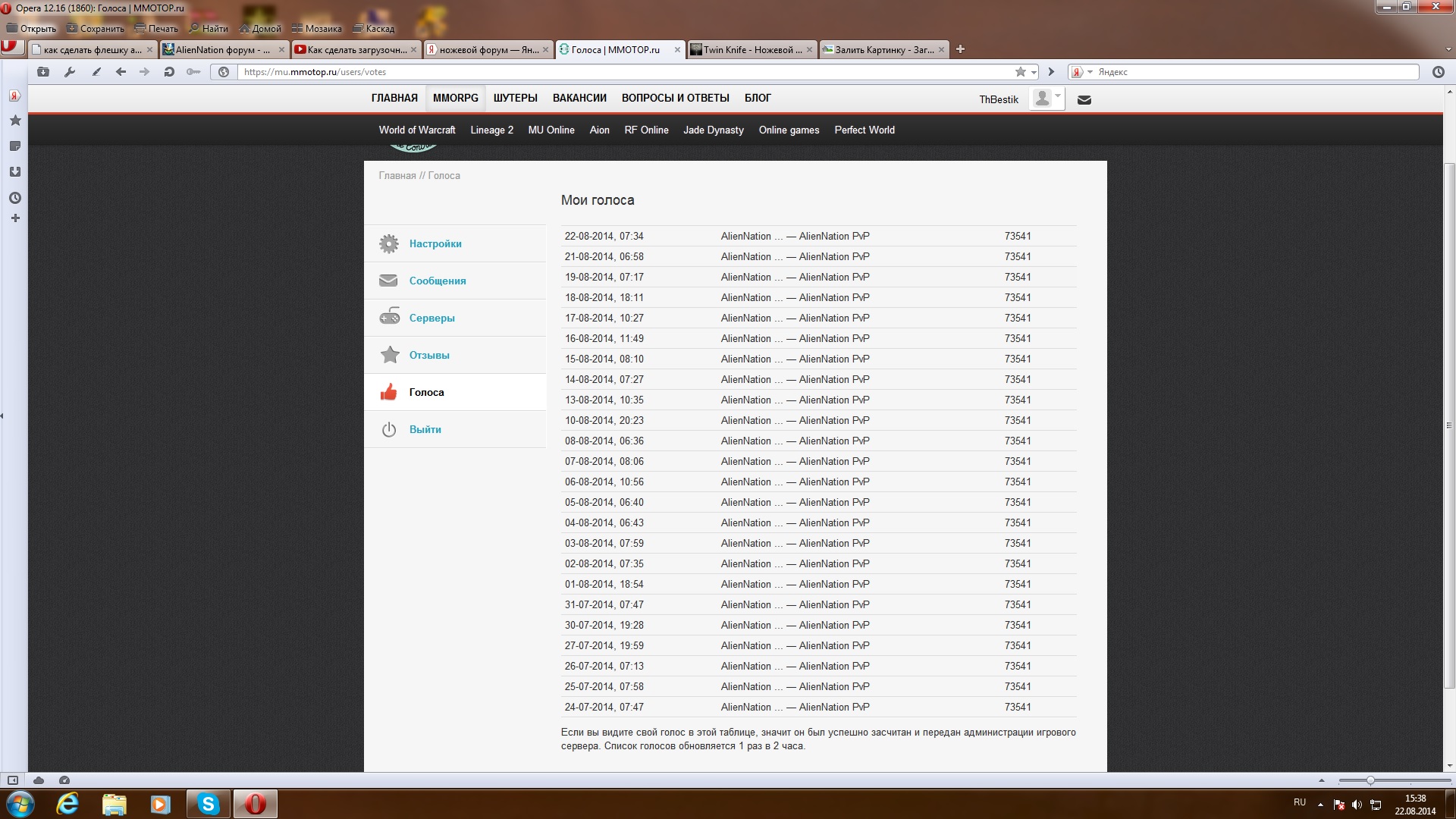Image resolution: width=1456 pixels, height=819 pixels.
Task: Adjust the zoom slider in status bar
Action: click(x=1370, y=780)
